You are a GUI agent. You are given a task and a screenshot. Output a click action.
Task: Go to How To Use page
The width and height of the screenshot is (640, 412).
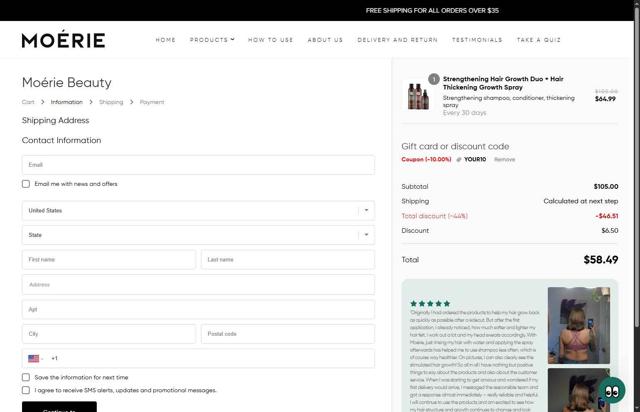click(271, 40)
